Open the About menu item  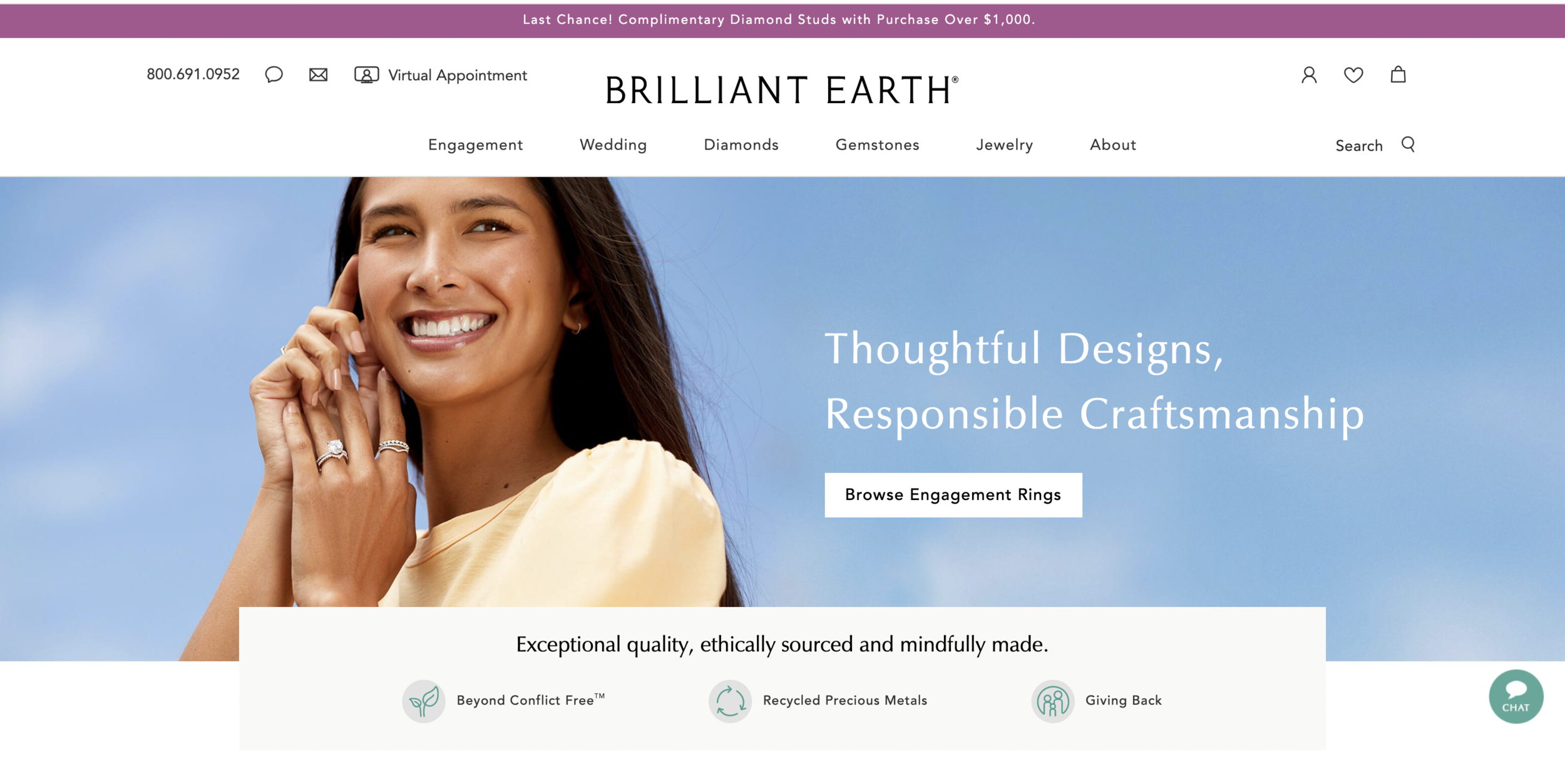[1112, 145]
